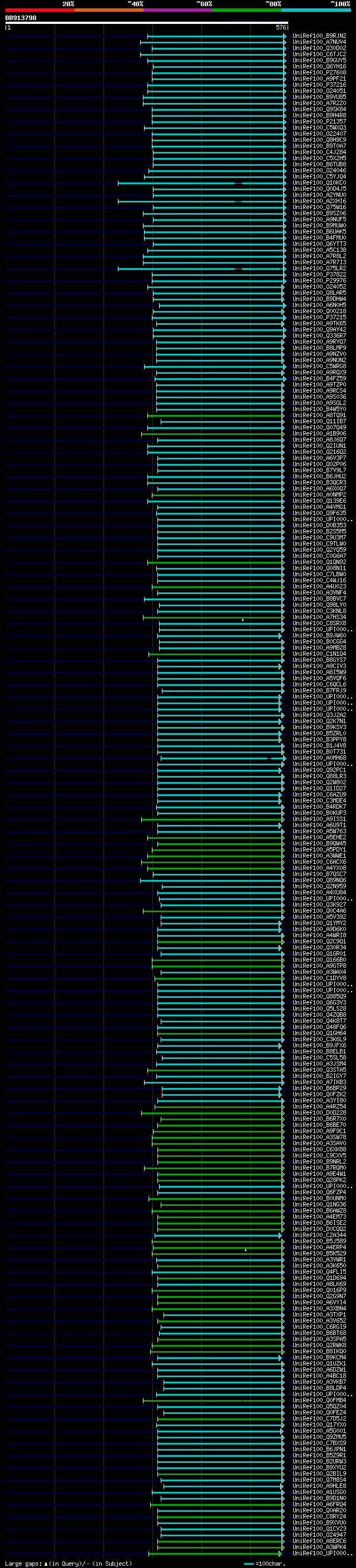This screenshot has height=1568, width=356.
Task: Select label UniRef100_A9ISS1
Action: pos(319,819)
